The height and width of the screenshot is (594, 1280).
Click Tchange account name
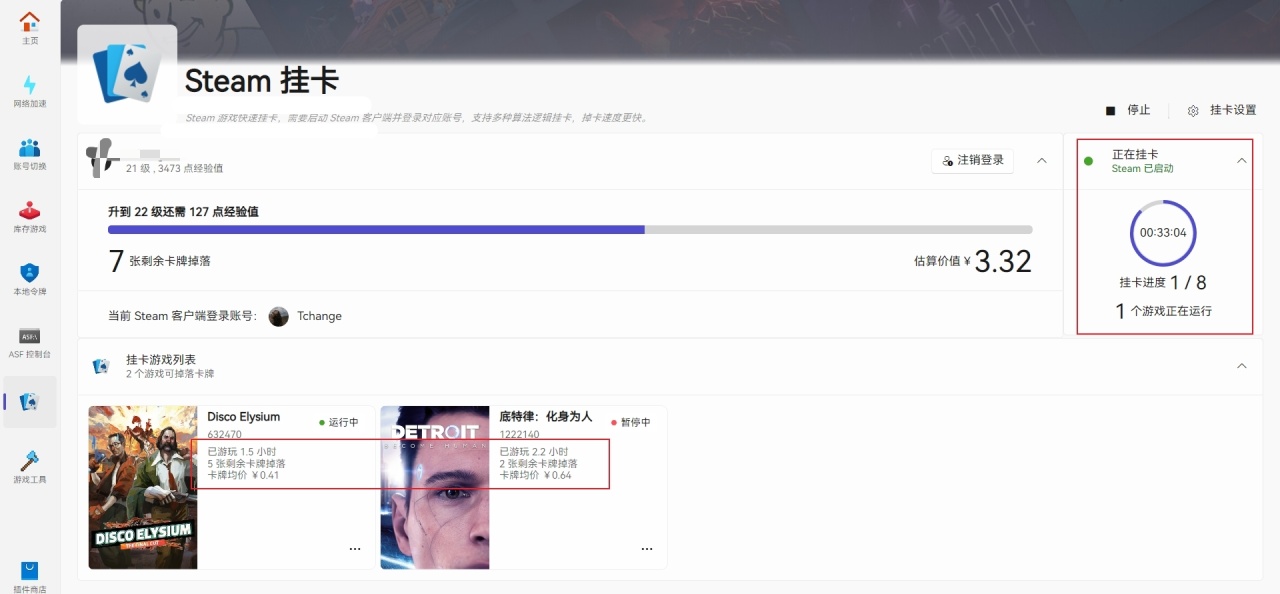click(x=319, y=316)
